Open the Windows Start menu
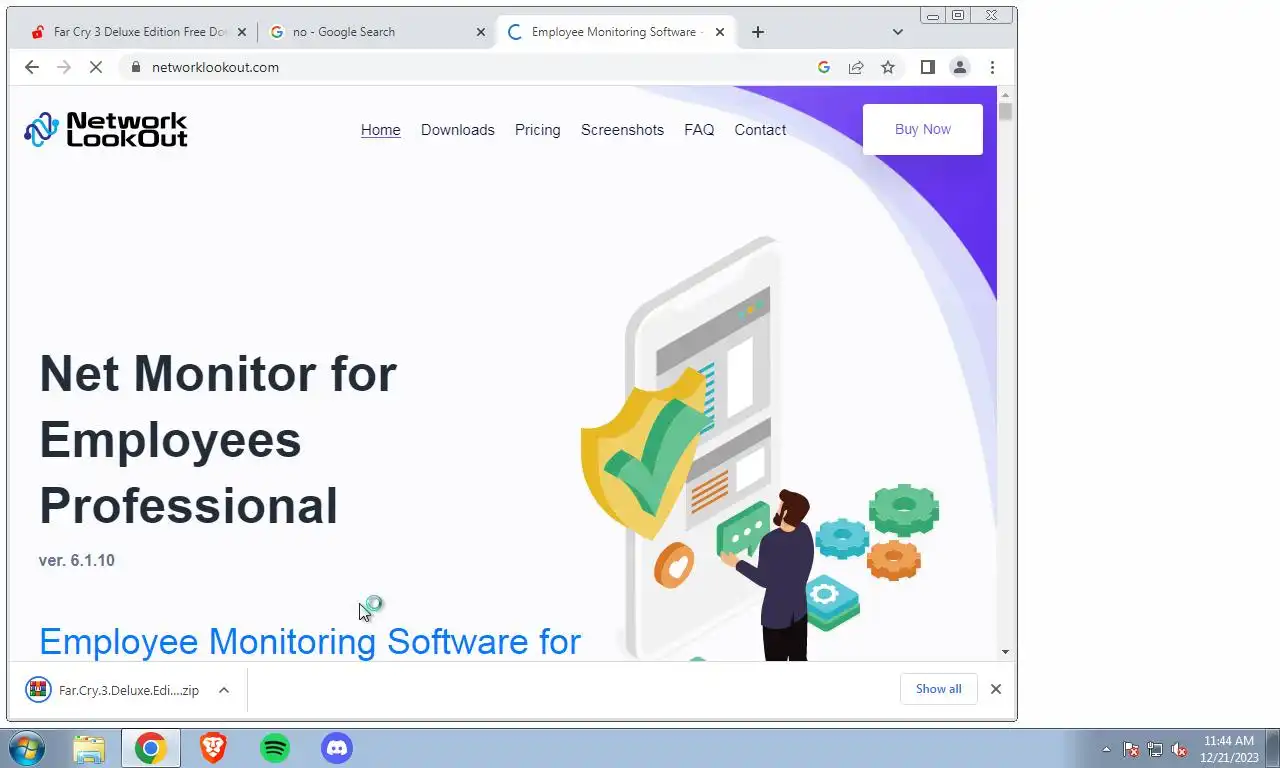 (25, 748)
